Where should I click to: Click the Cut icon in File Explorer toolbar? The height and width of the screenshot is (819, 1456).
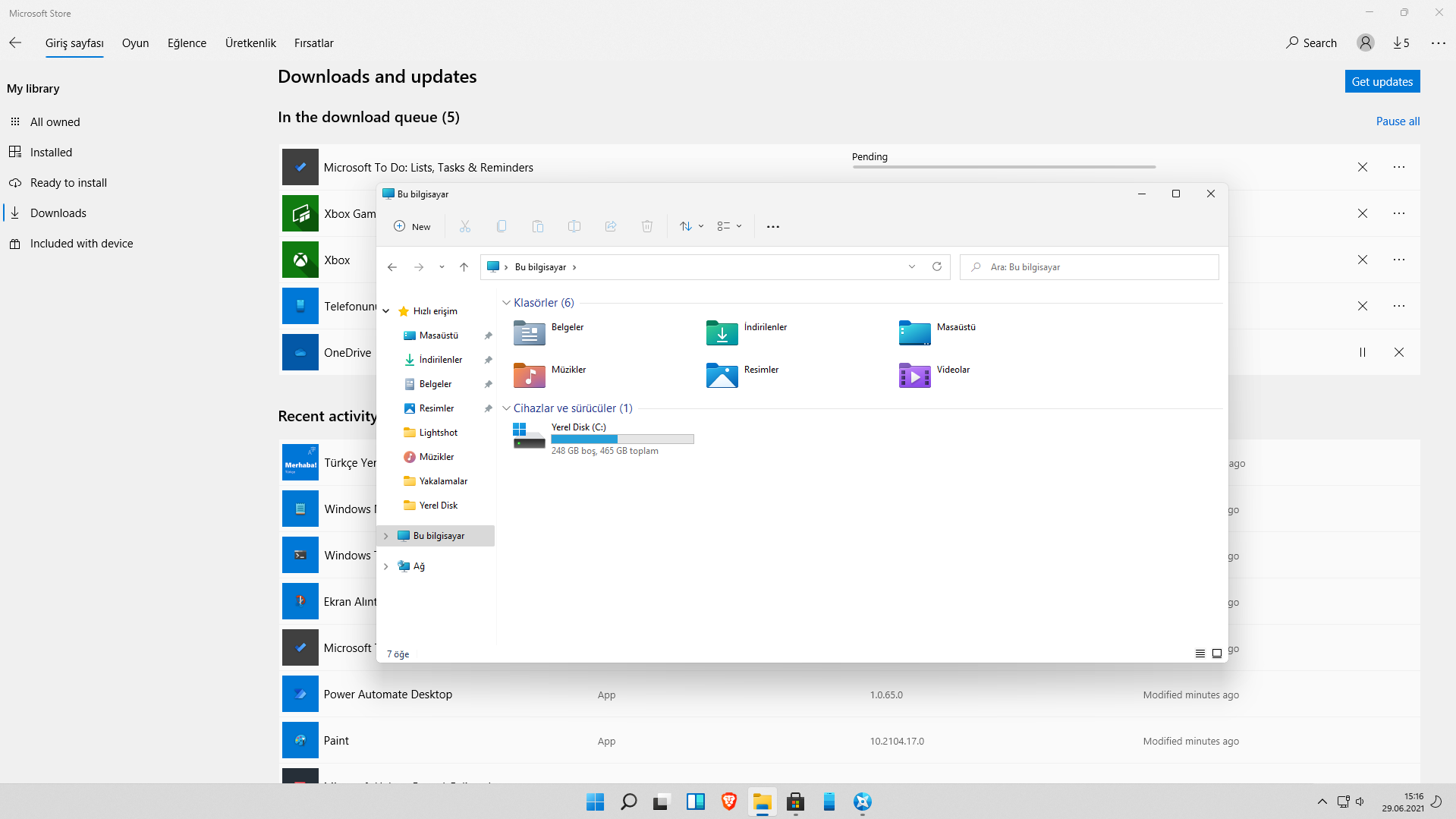tap(465, 226)
